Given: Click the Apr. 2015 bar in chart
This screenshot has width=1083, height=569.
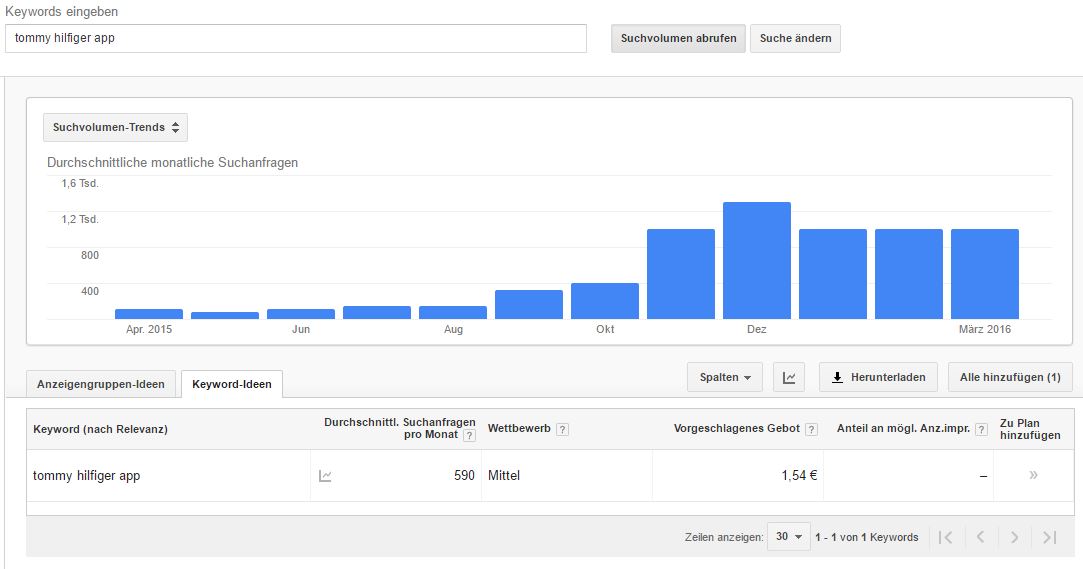Looking at the screenshot, I should pos(149,314).
